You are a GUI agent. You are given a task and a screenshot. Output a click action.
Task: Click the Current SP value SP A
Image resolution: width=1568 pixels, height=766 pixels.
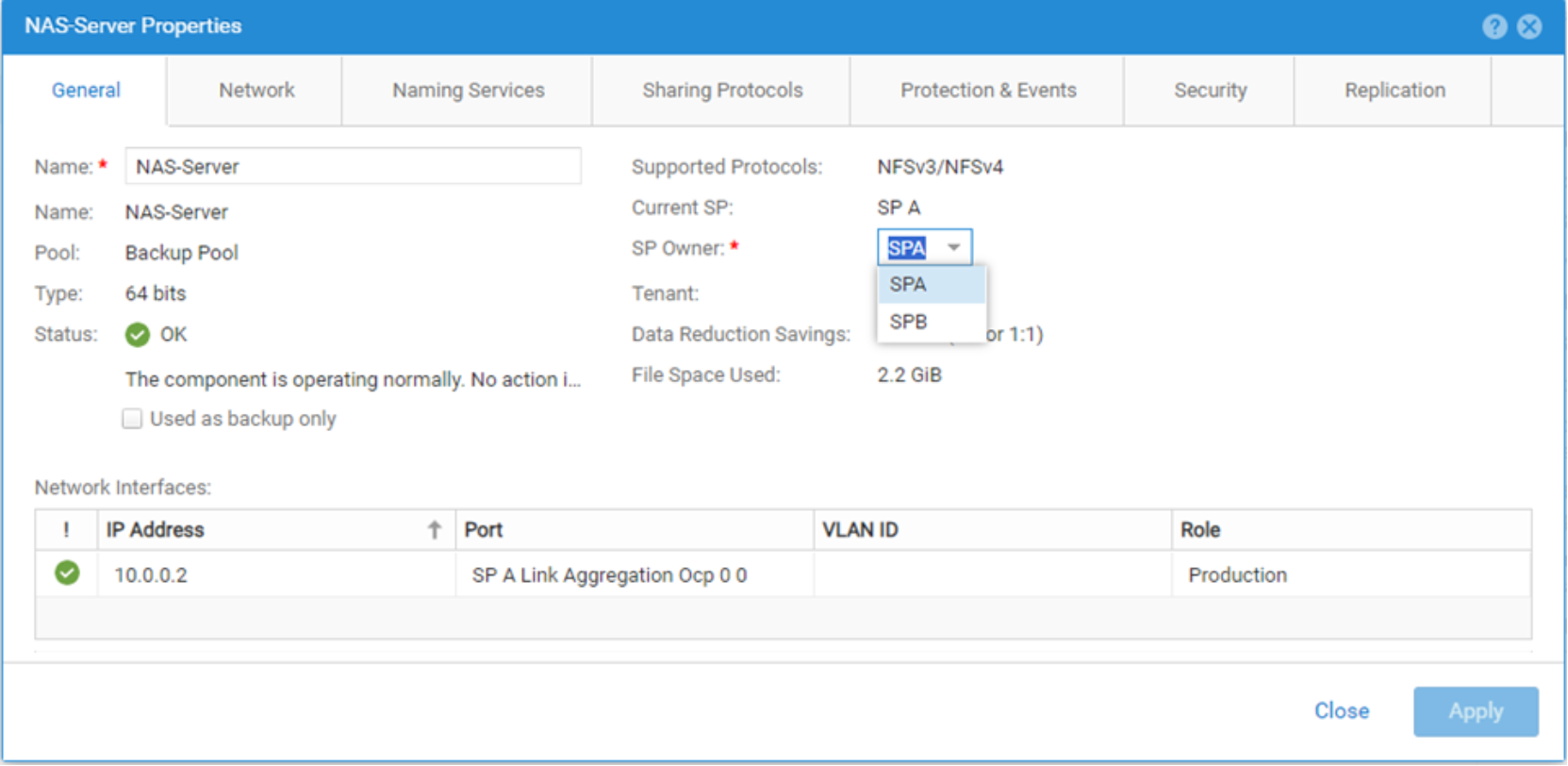click(899, 208)
